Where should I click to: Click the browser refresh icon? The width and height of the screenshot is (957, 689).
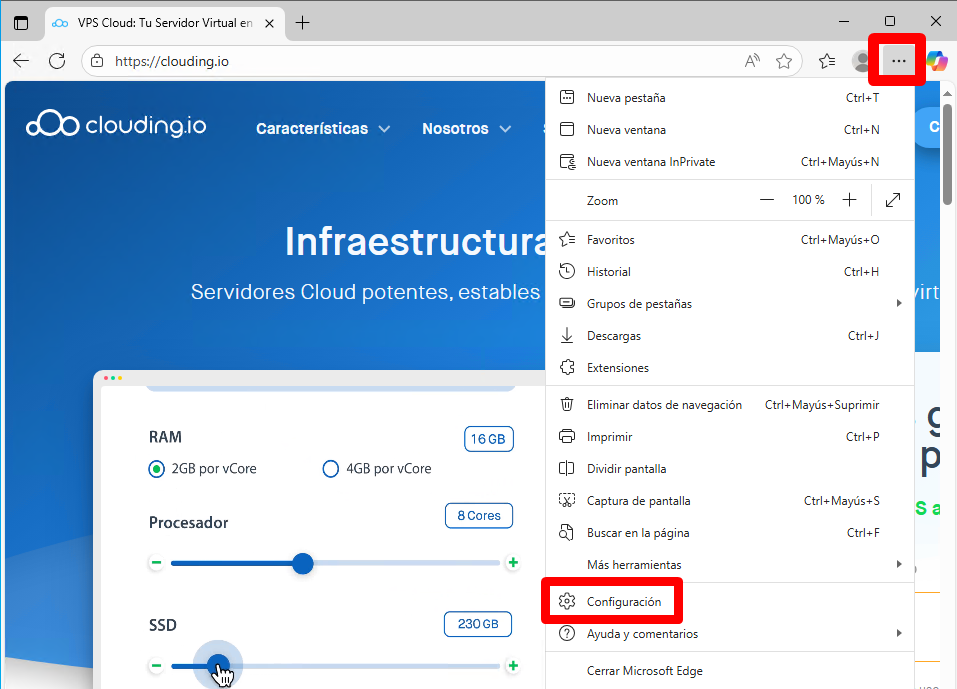[x=57, y=61]
